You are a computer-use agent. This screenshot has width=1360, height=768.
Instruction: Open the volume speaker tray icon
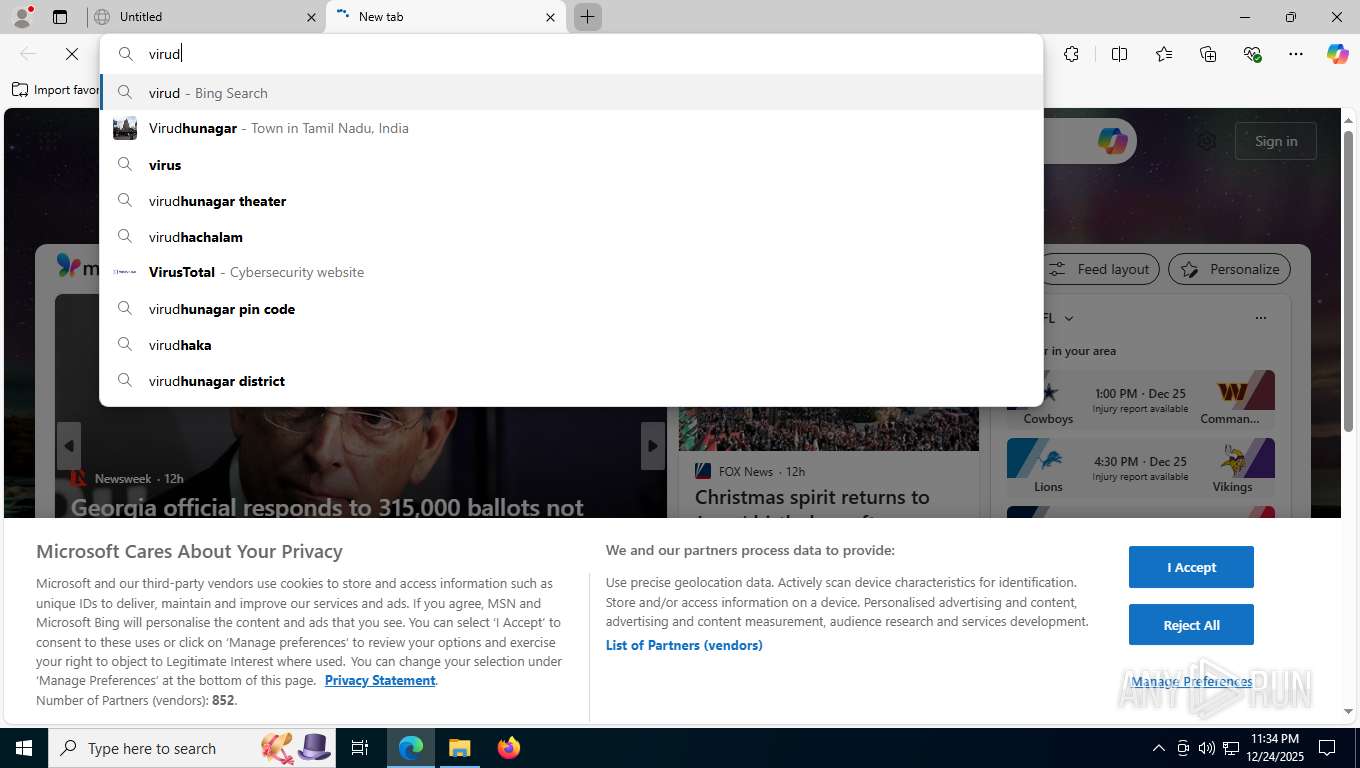coord(1207,748)
